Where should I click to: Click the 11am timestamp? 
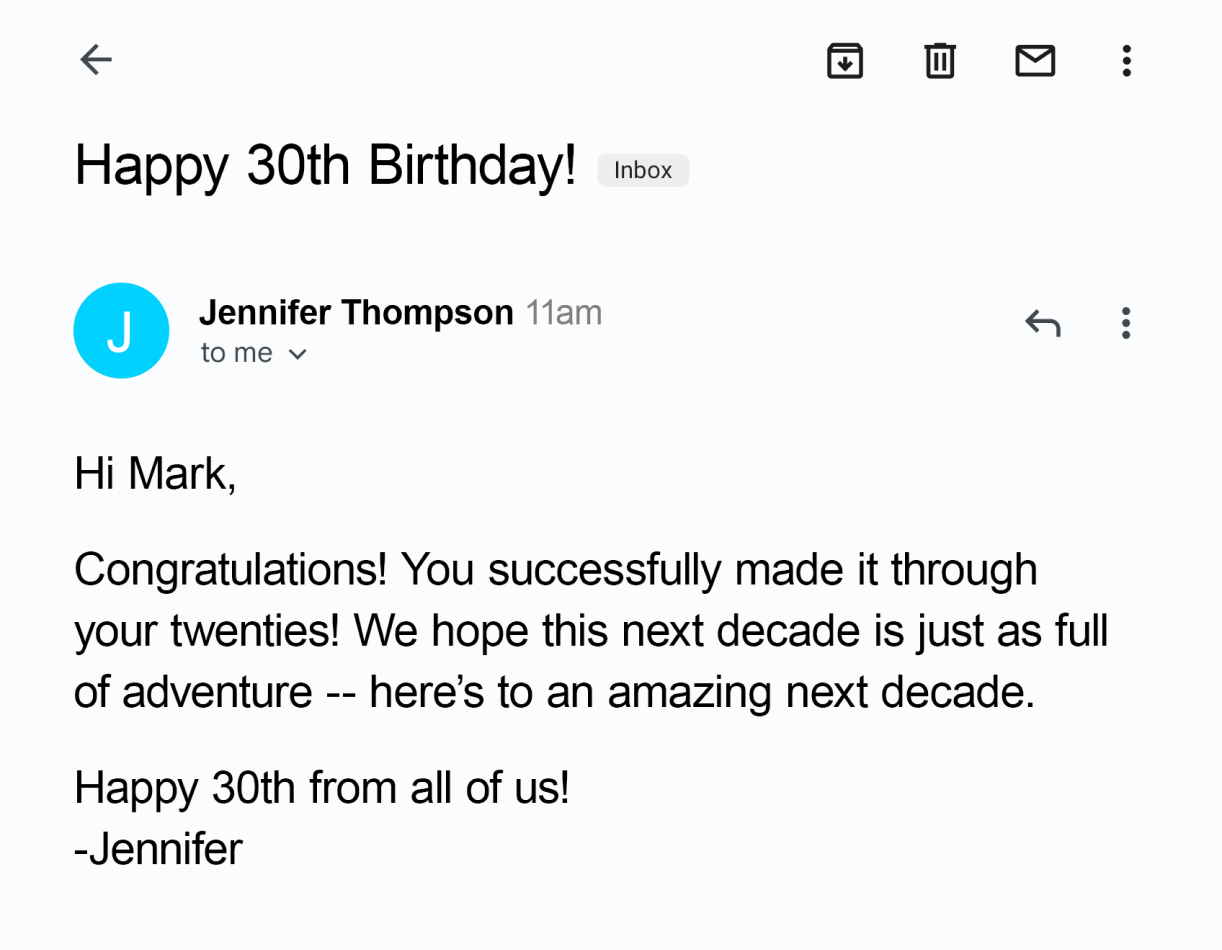pos(564,313)
